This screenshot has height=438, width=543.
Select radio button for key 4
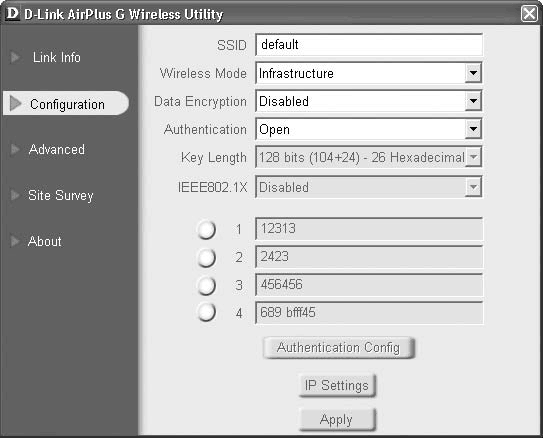(x=206, y=312)
